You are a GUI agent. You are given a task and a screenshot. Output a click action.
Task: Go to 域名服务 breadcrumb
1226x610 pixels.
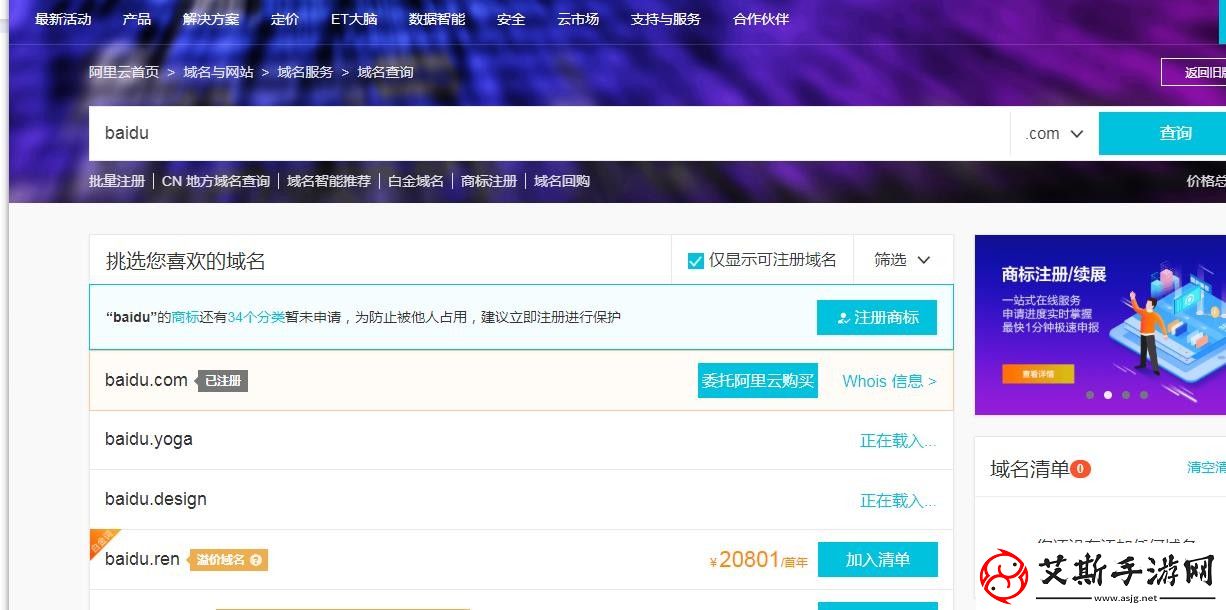[x=305, y=72]
